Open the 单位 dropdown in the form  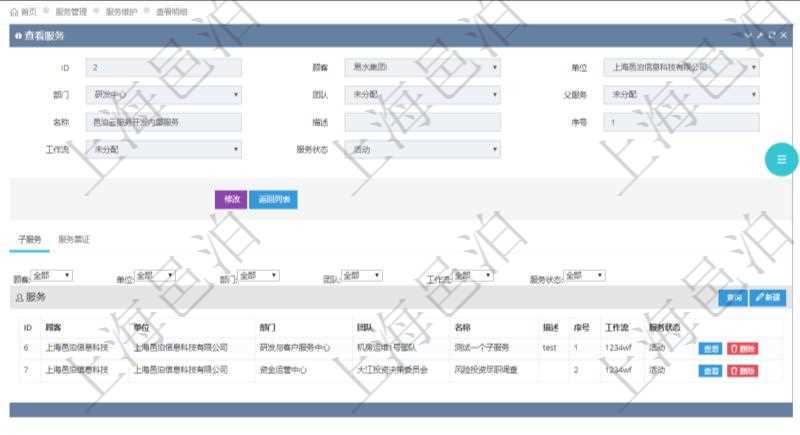[x=680, y=68]
